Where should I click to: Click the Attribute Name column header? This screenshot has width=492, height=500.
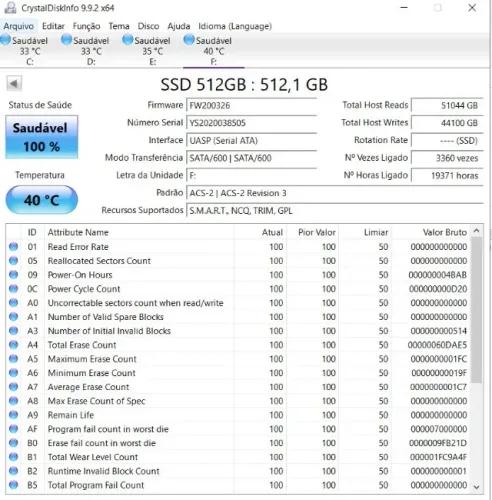139,232
